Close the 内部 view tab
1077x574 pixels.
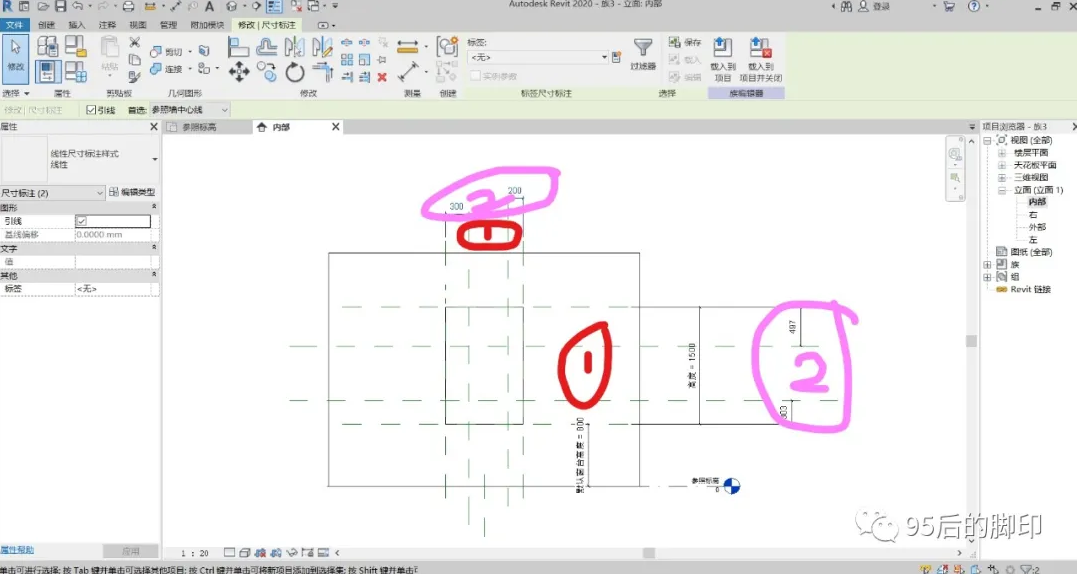pyautogui.click(x=335, y=127)
